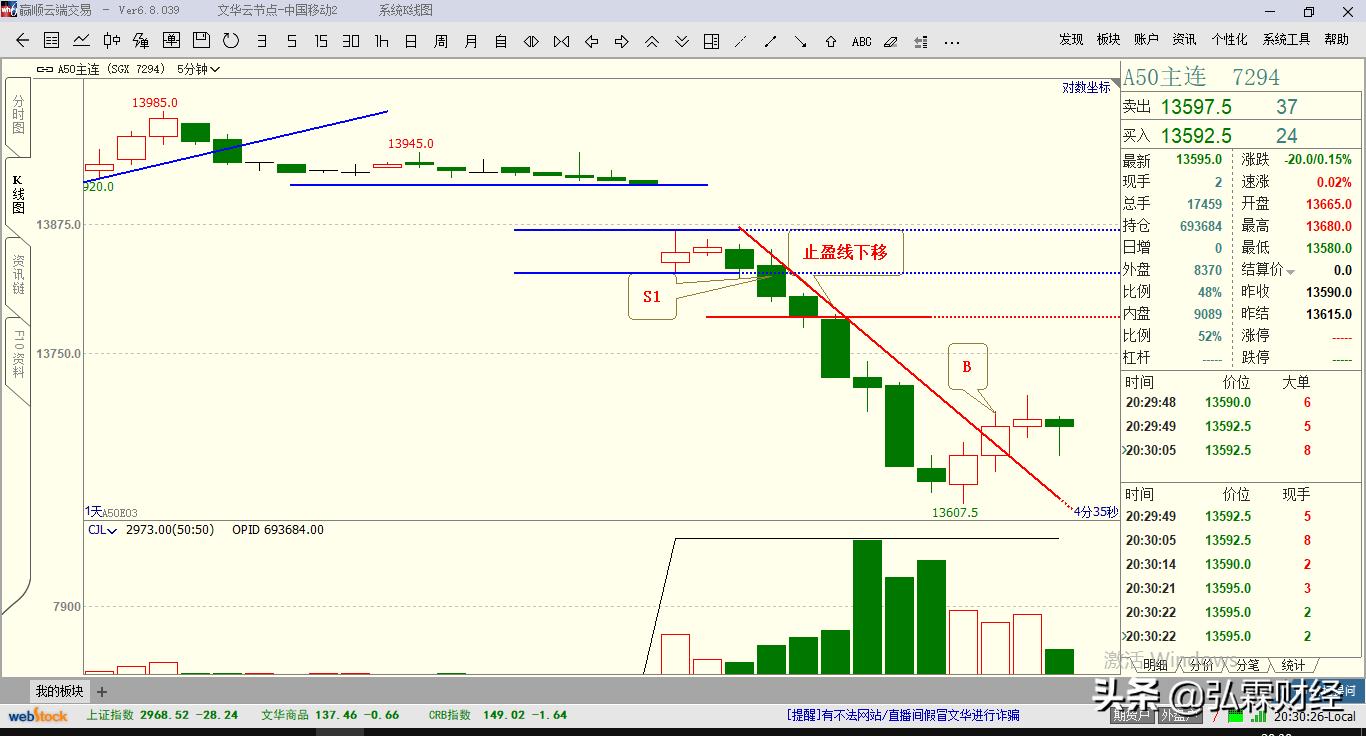The height and width of the screenshot is (736, 1366).
Task: Open the 帮助 menu
Action: coord(1336,40)
